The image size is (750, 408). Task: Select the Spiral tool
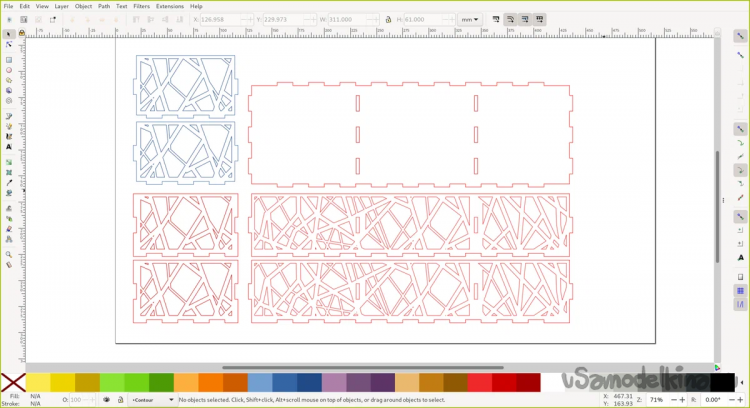[9, 101]
